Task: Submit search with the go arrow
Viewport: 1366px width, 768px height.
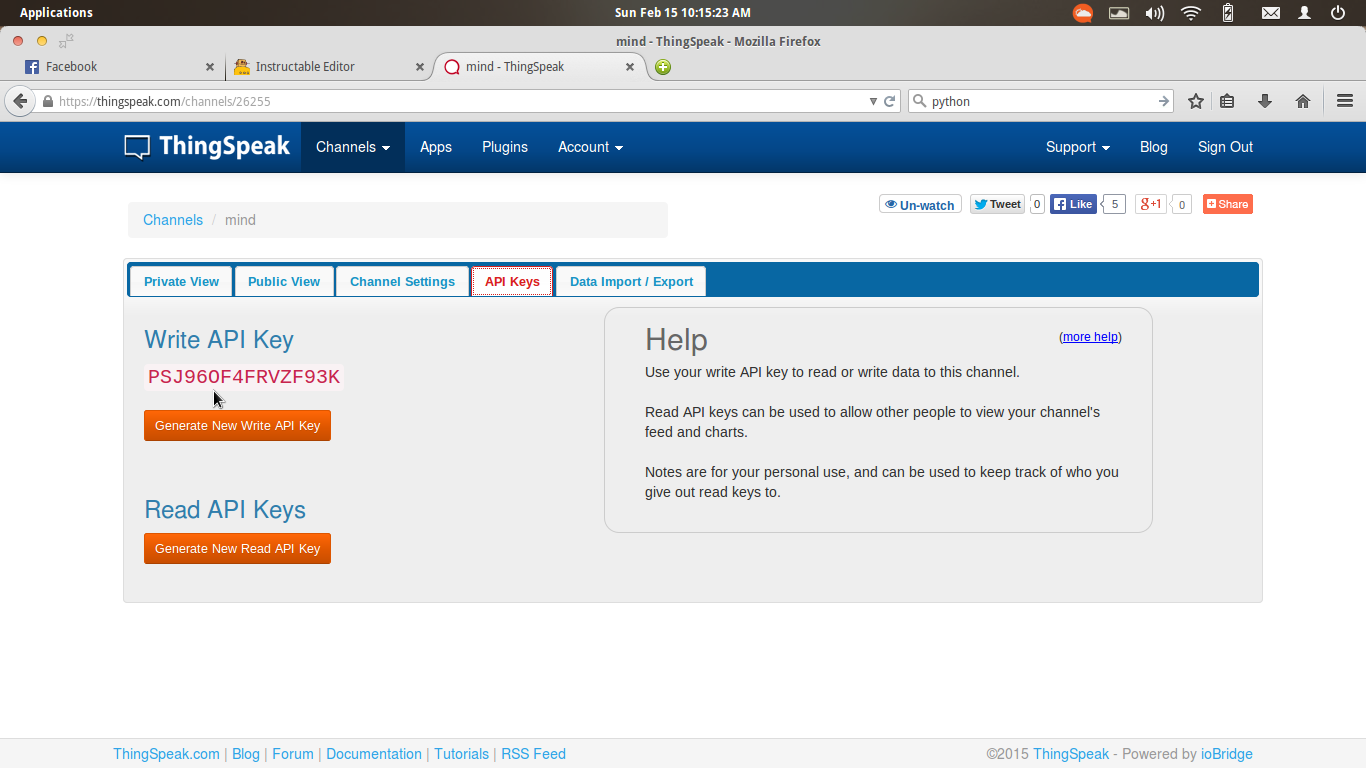Action: (x=1164, y=101)
